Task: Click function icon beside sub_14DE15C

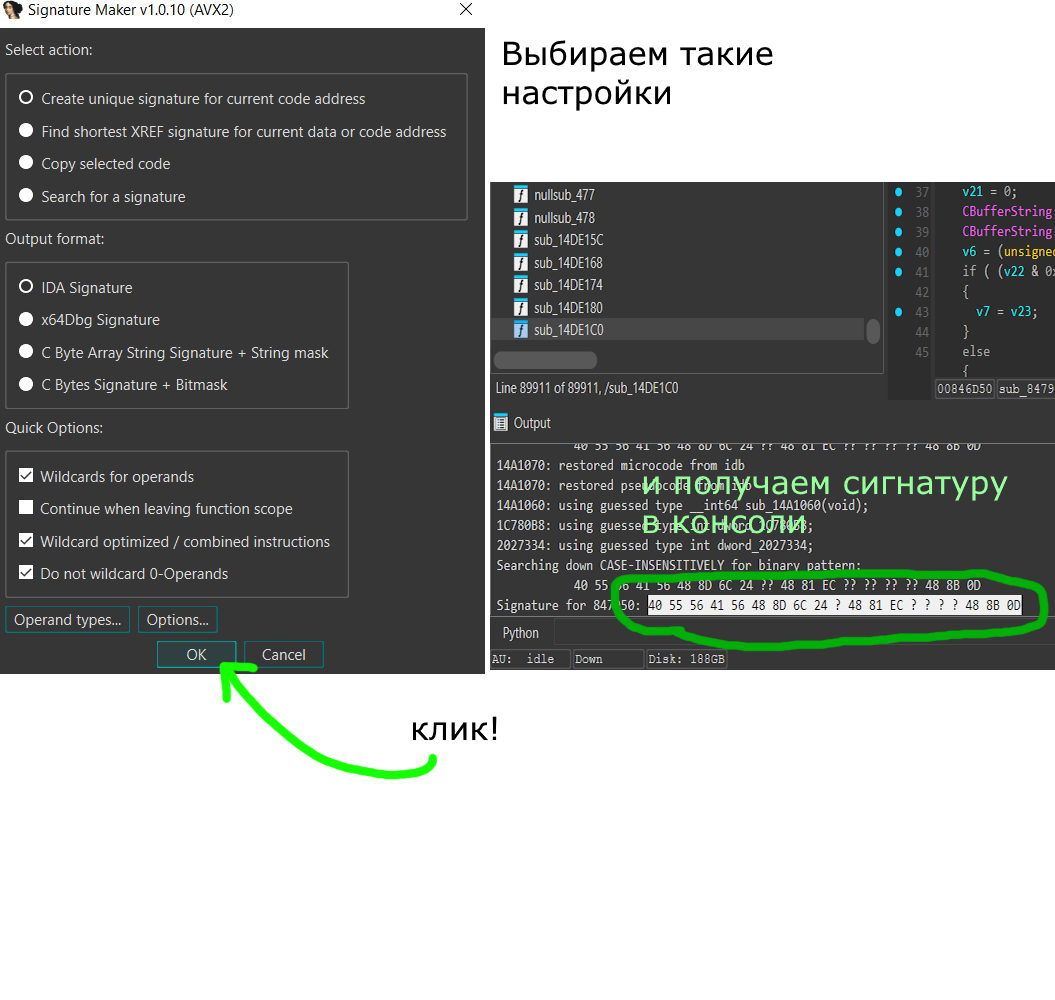Action: pos(520,240)
